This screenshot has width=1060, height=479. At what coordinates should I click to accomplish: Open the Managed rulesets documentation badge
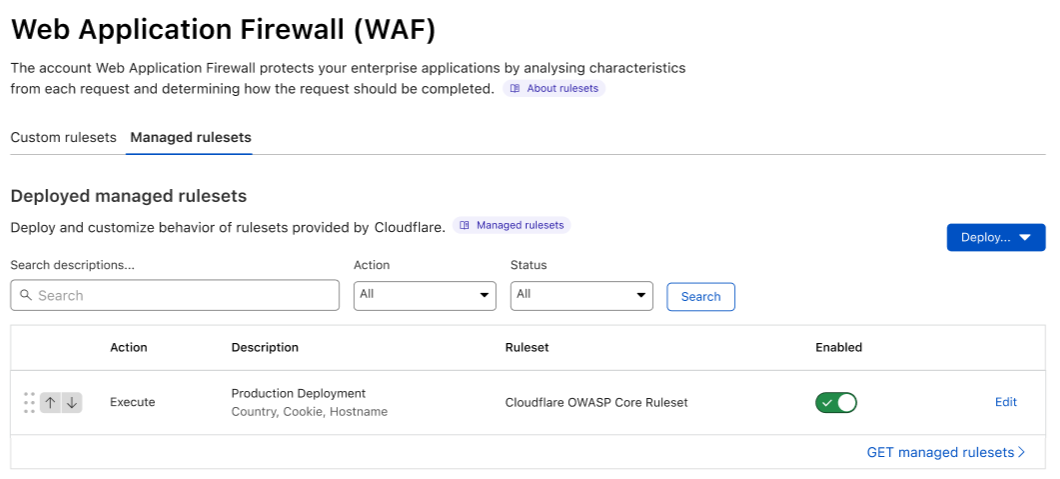(x=511, y=225)
